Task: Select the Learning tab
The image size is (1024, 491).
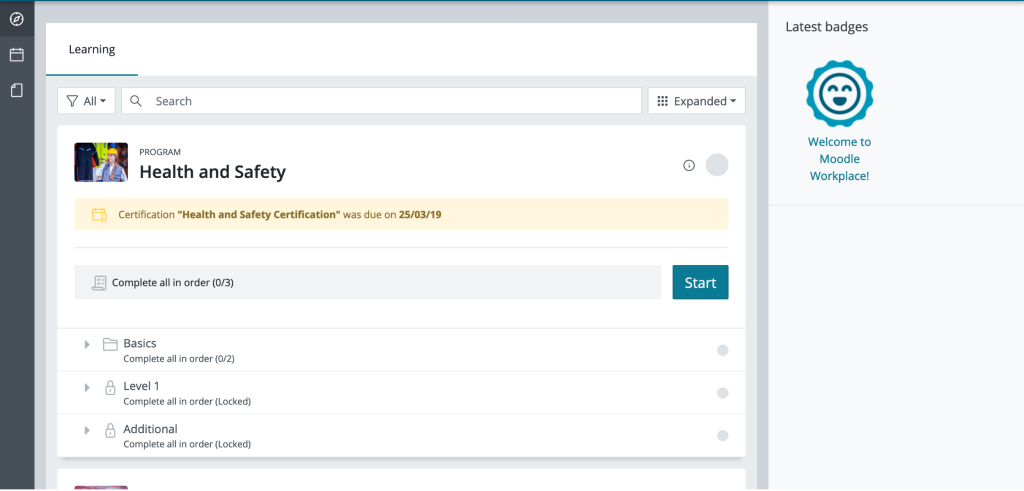Action: (92, 49)
